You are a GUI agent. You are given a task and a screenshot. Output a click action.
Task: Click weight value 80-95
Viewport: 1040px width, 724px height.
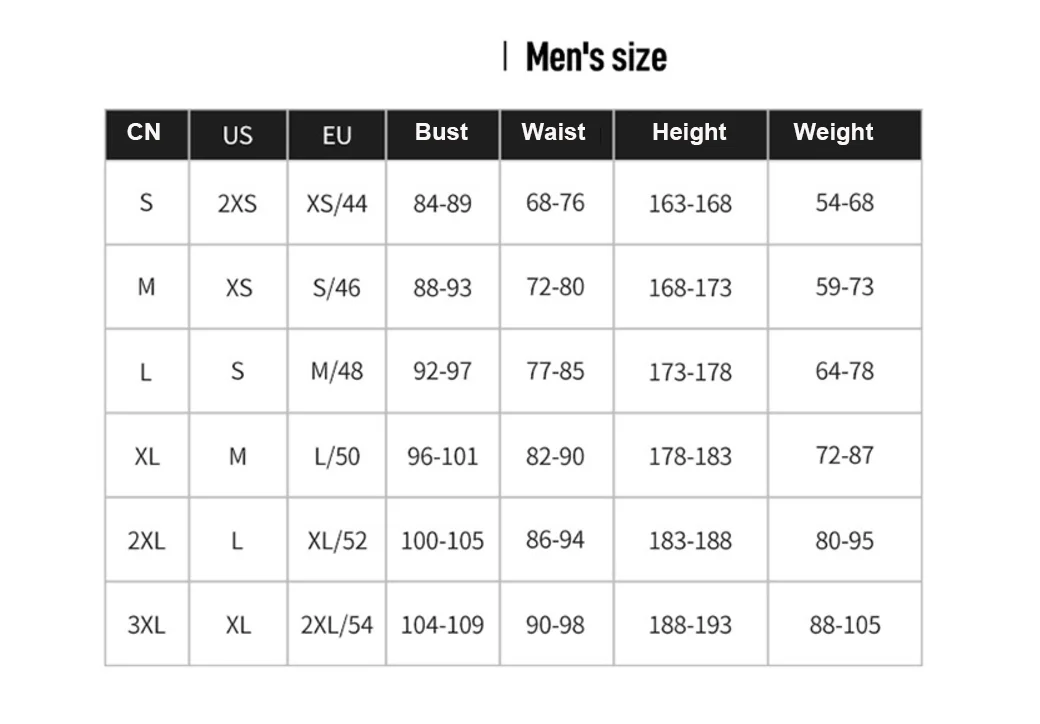(x=844, y=541)
